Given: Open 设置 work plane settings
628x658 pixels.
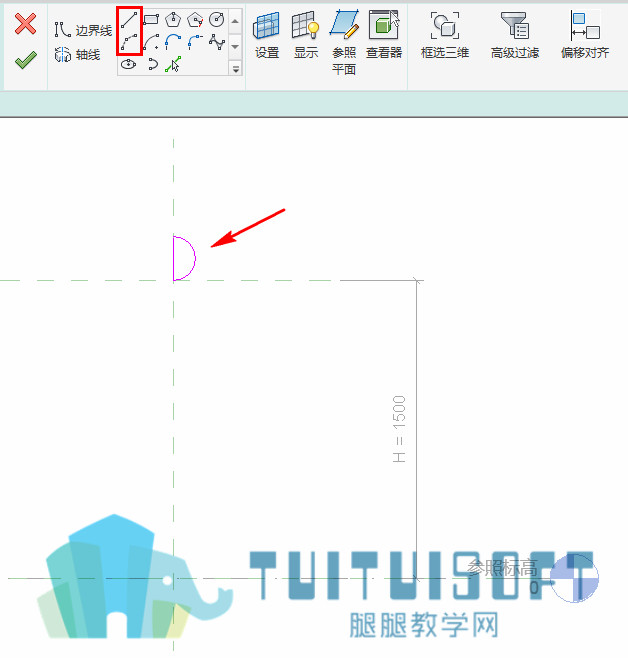Looking at the screenshot, I should 267,36.
